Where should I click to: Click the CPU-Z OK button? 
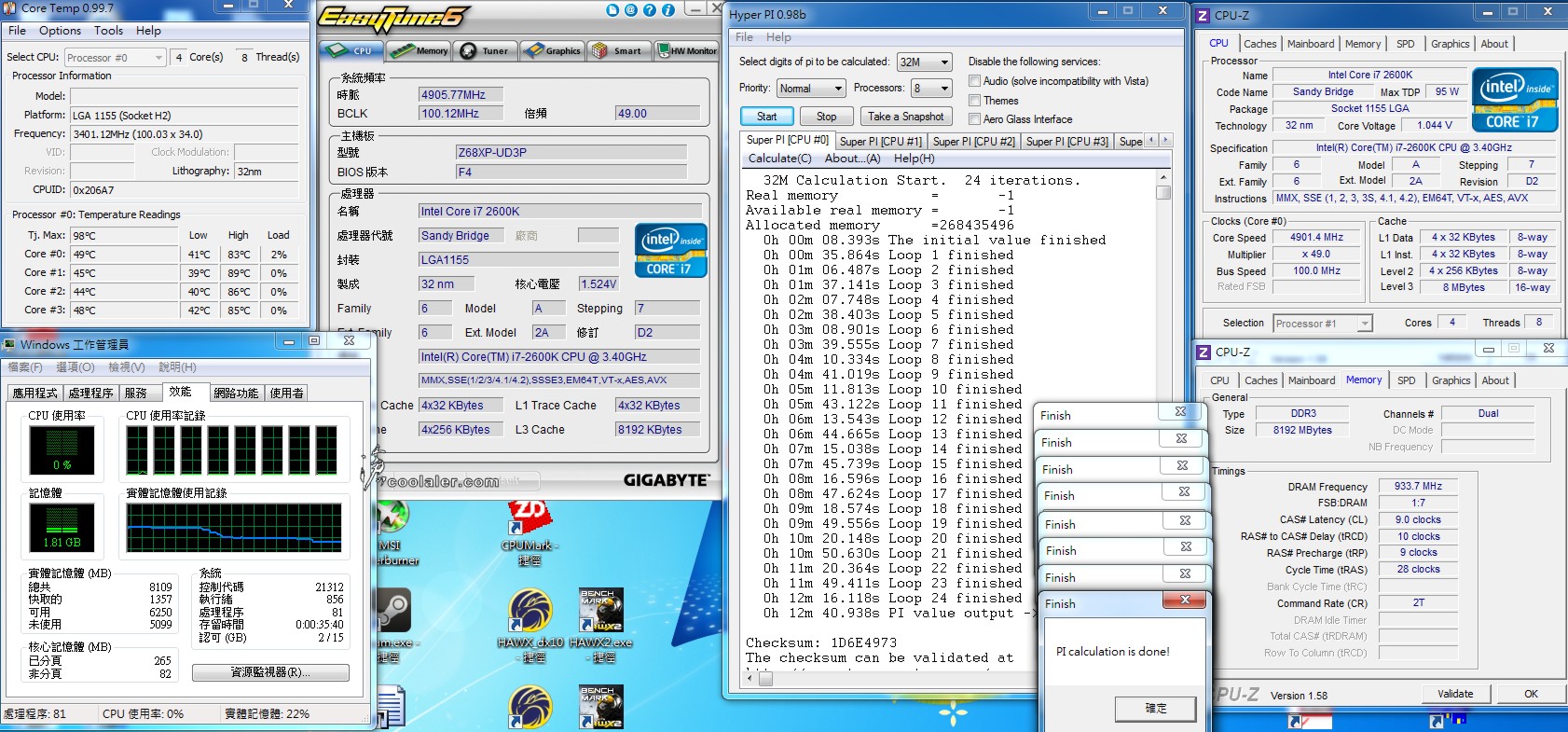(x=1531, y=694)
